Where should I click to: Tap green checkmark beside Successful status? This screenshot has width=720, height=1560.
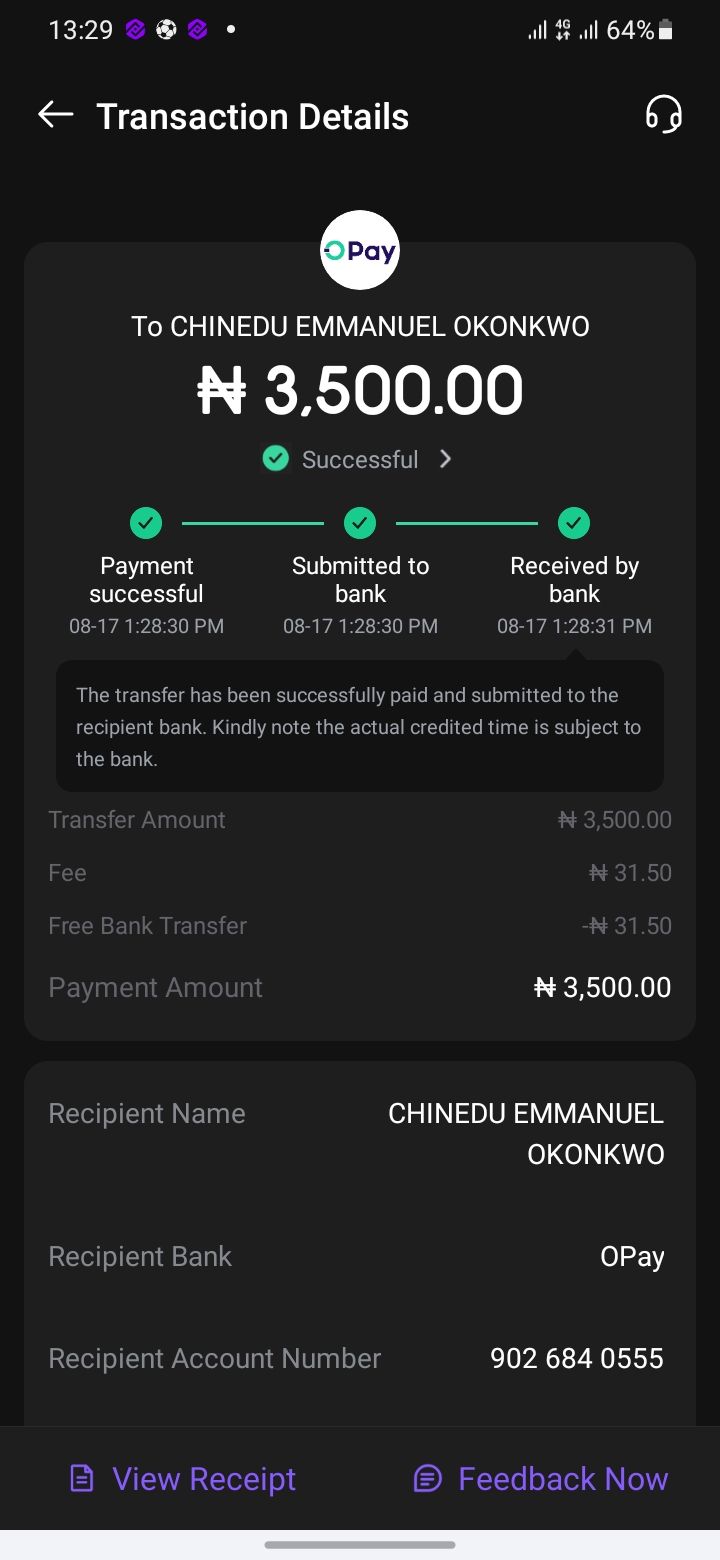(275, 459)
